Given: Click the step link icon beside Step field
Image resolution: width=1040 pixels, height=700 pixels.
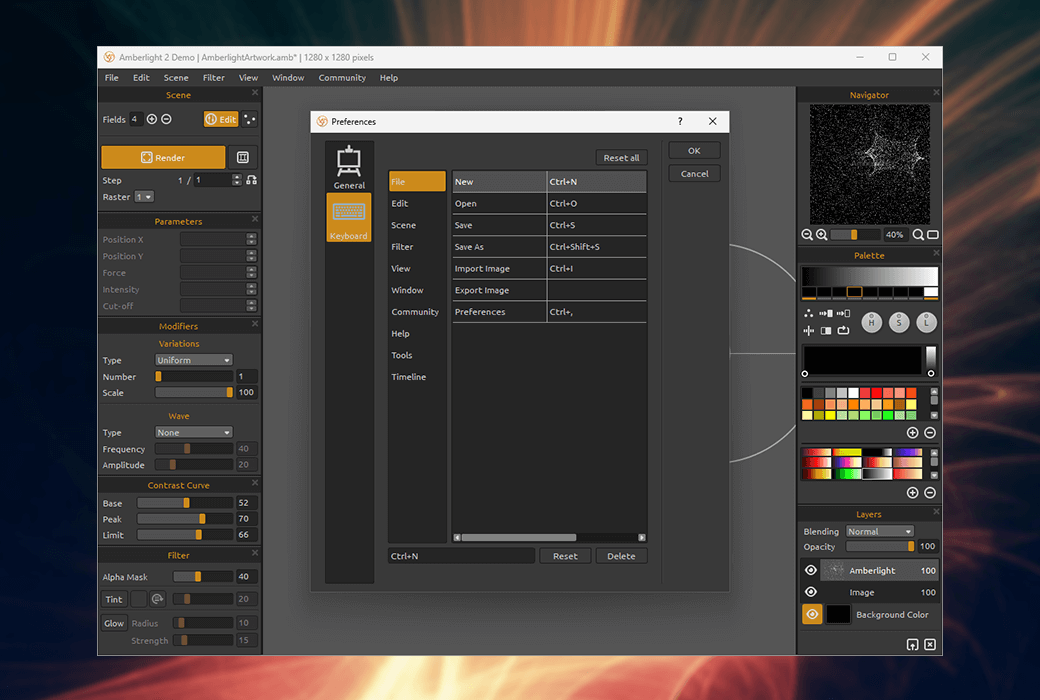Looking at the screenshot, I should pos(251,180).
